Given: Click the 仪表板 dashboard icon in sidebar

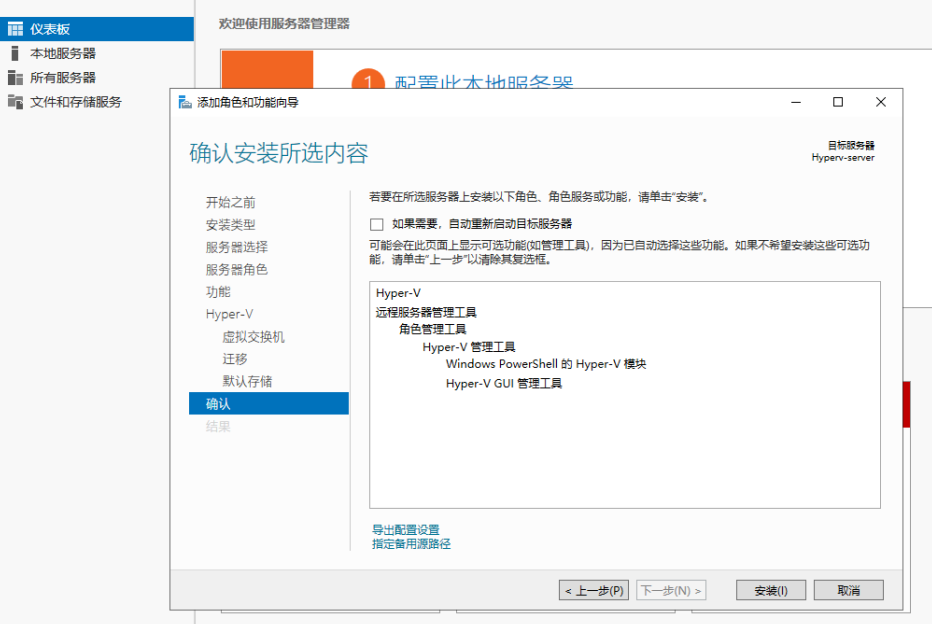Looking at the screenshot, I should click(15, 29).
